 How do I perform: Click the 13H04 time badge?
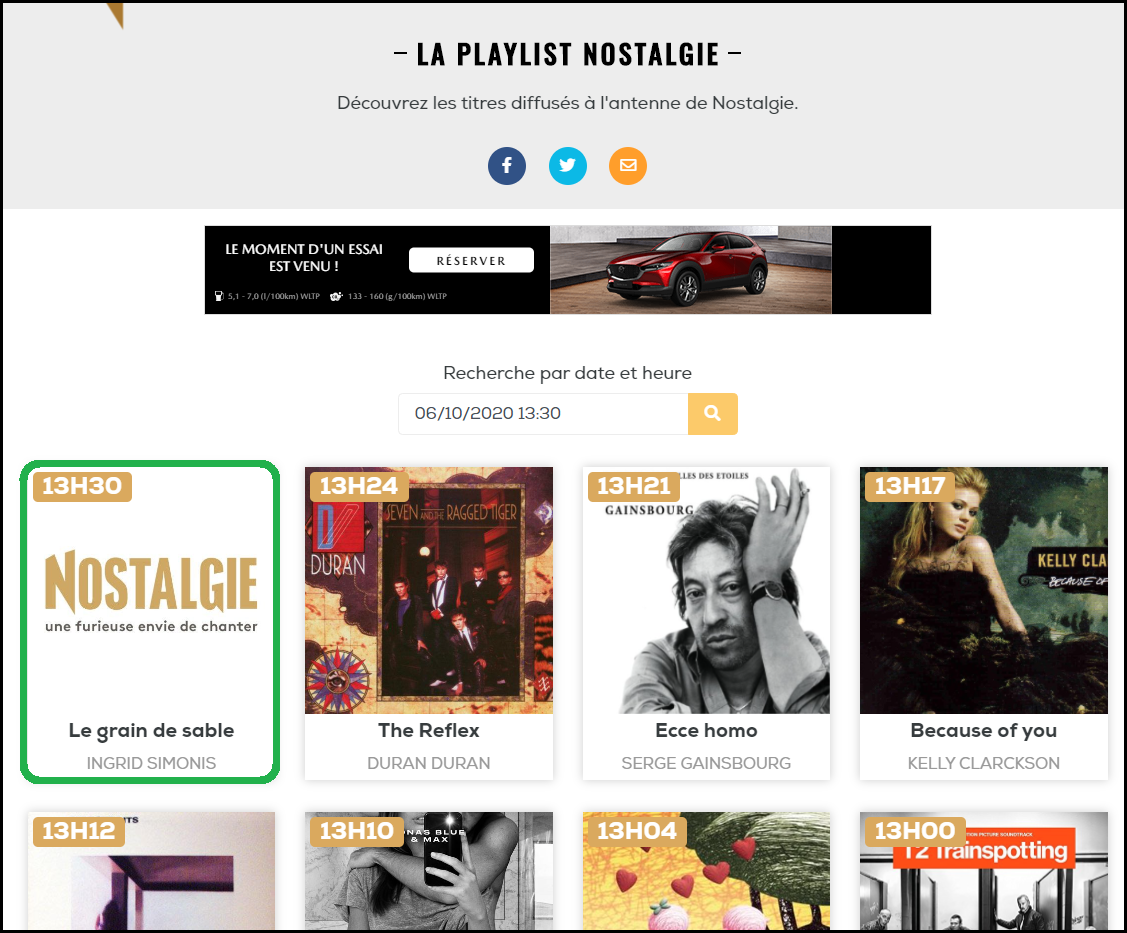coord(637,832)
